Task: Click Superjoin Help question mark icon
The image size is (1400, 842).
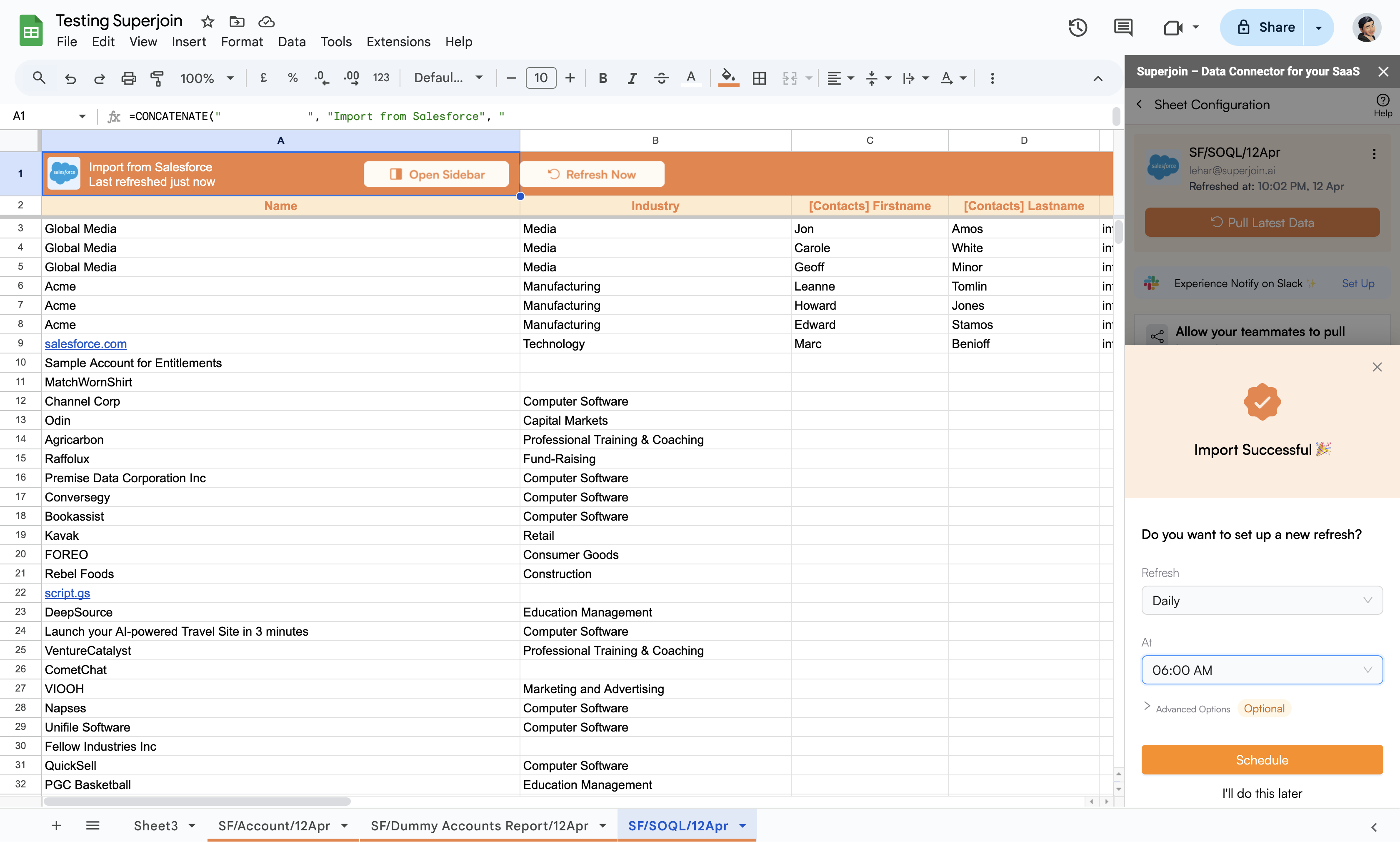Action: (1382, 100)
